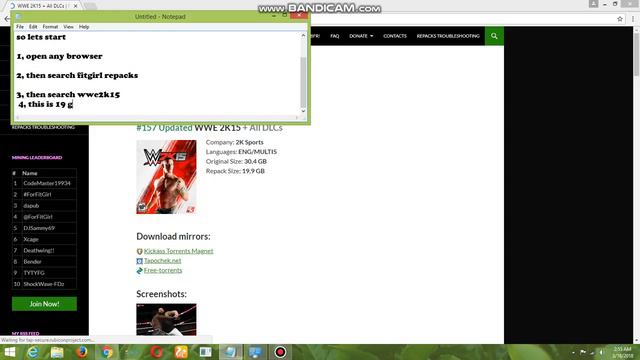Open Notepad's Format menu
This screenshot has height=360, width=640.
tap(50, 27)
